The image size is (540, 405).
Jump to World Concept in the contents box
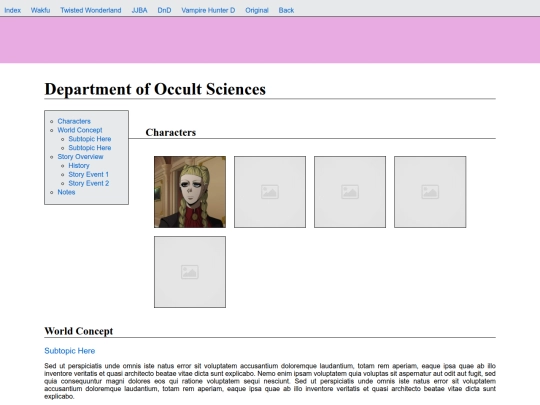80,130
